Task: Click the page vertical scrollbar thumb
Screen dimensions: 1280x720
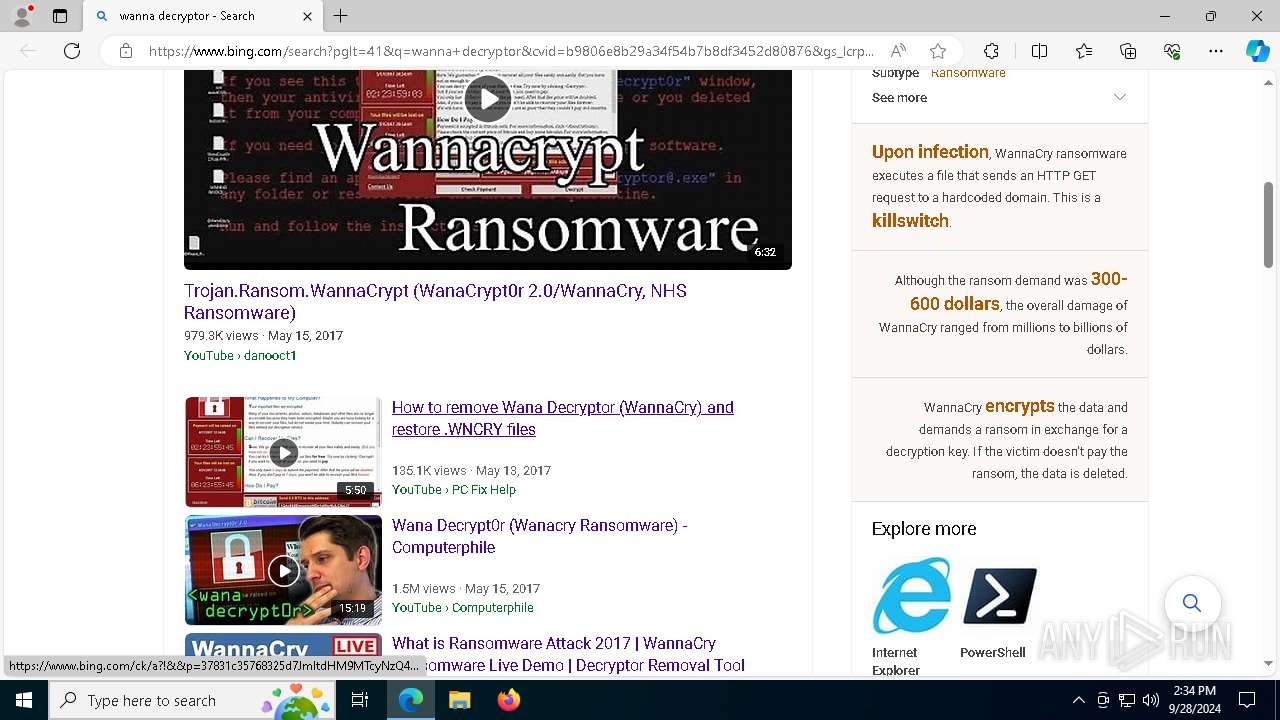Action: [x=1269, y=225]
